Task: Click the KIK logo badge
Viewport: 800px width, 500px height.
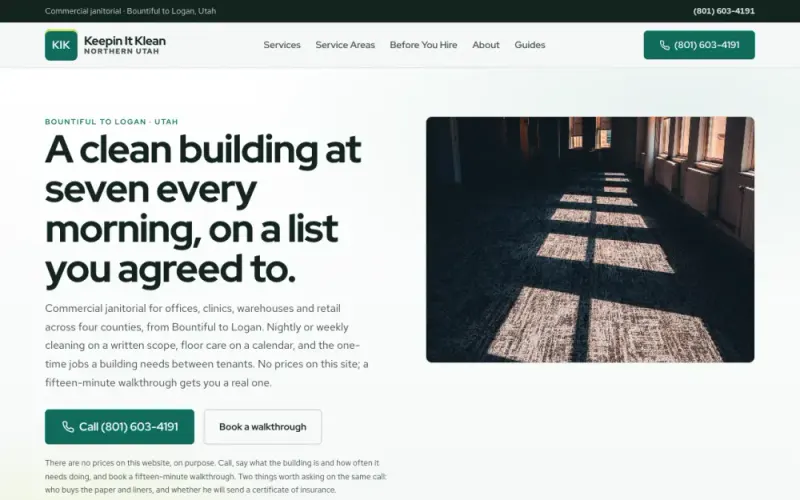Action: tap(61, 45)
